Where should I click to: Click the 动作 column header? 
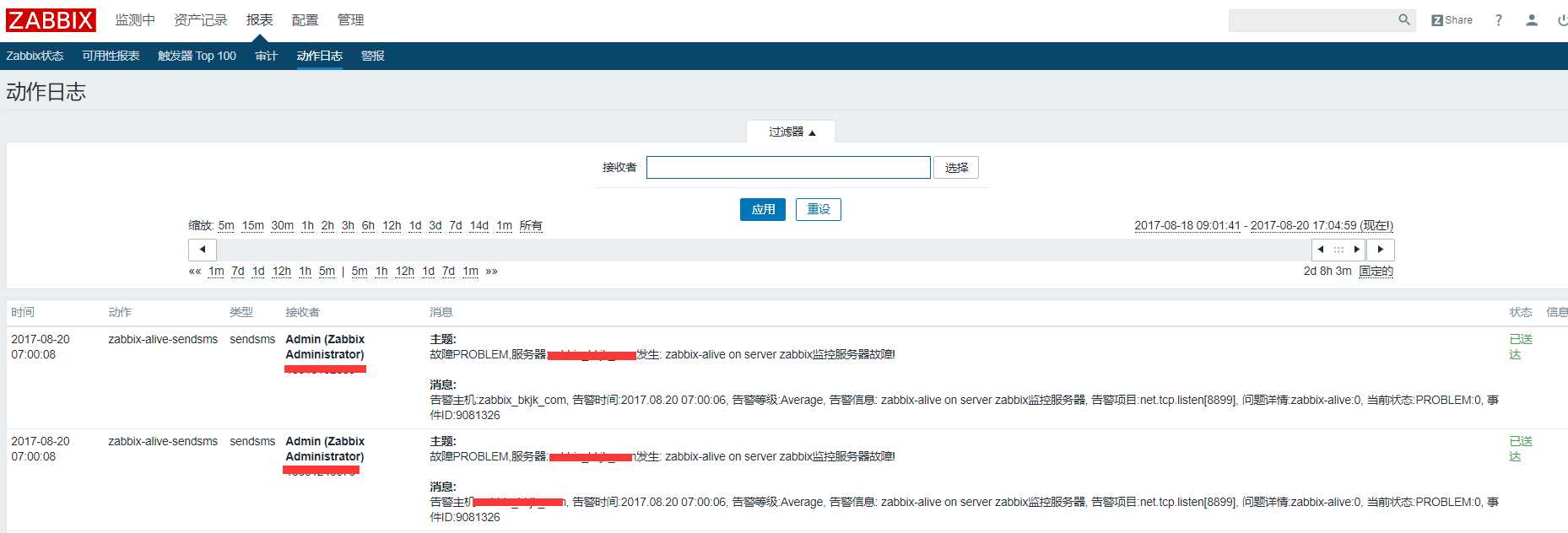[x=120, y=312]
